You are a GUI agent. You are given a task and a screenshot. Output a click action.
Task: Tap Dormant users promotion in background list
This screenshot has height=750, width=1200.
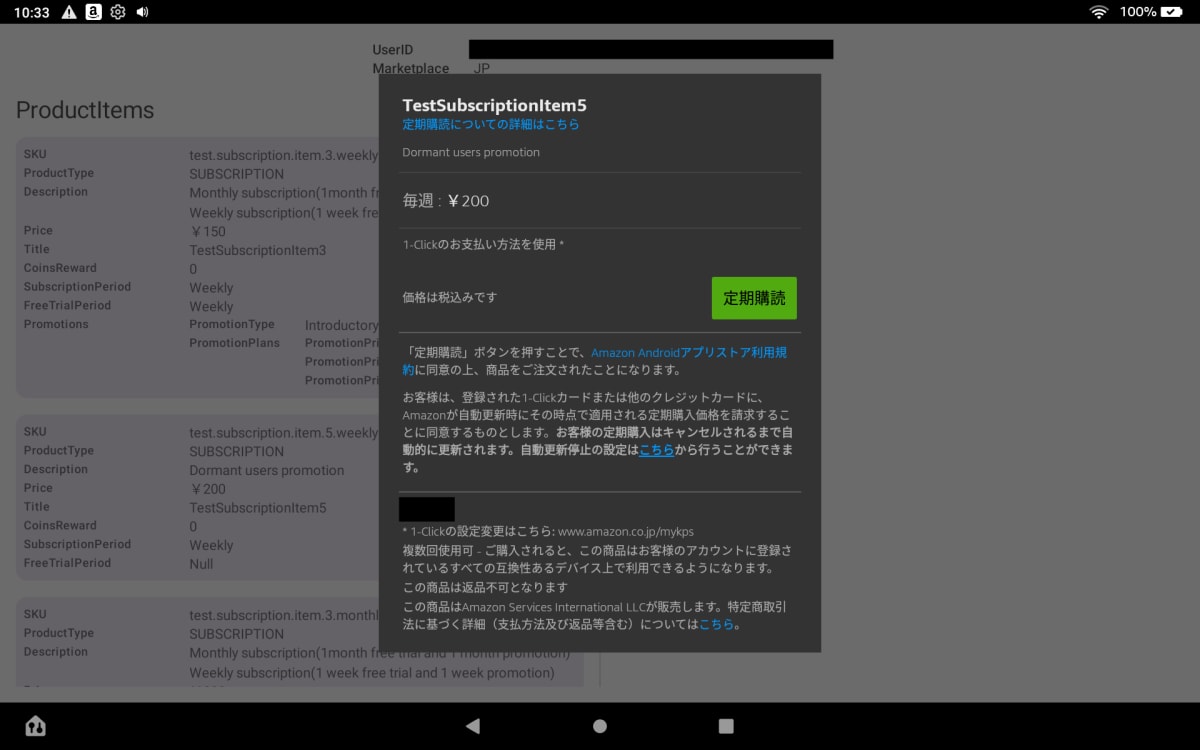pyautogui.click(x=267, y=470)
